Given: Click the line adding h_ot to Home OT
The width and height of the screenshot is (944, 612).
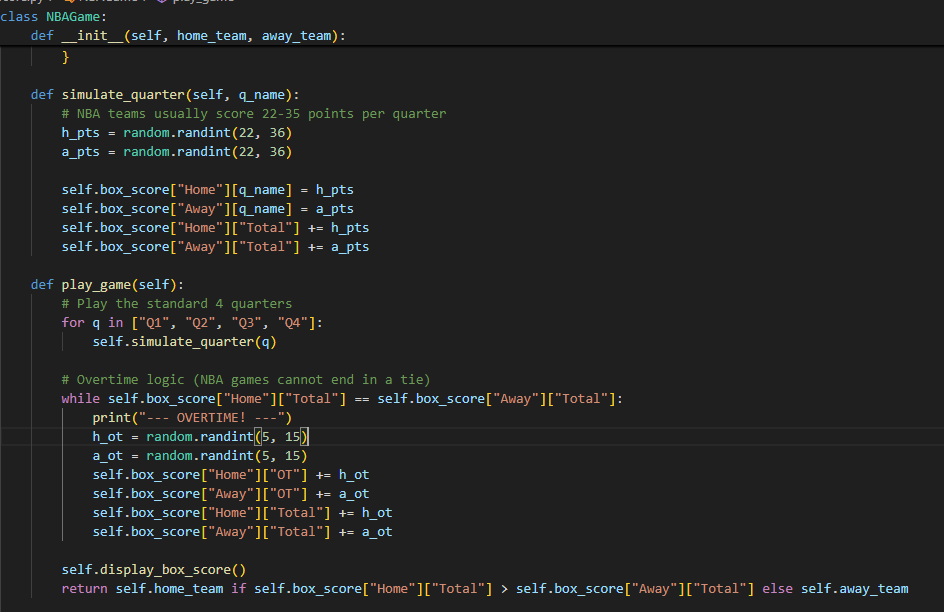Looking at the screenshot, I should [x=231, y=475].
